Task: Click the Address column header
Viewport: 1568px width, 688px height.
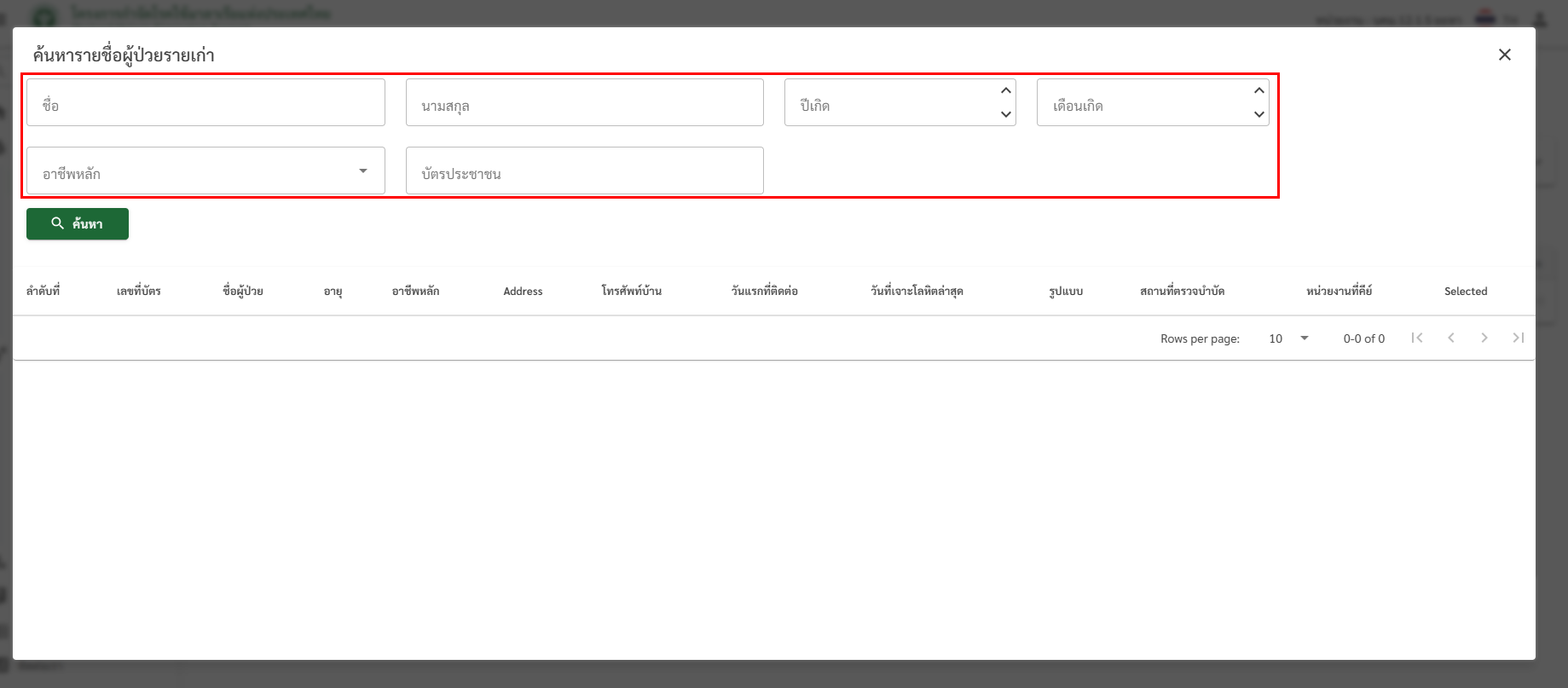Action: pos(523,292)
